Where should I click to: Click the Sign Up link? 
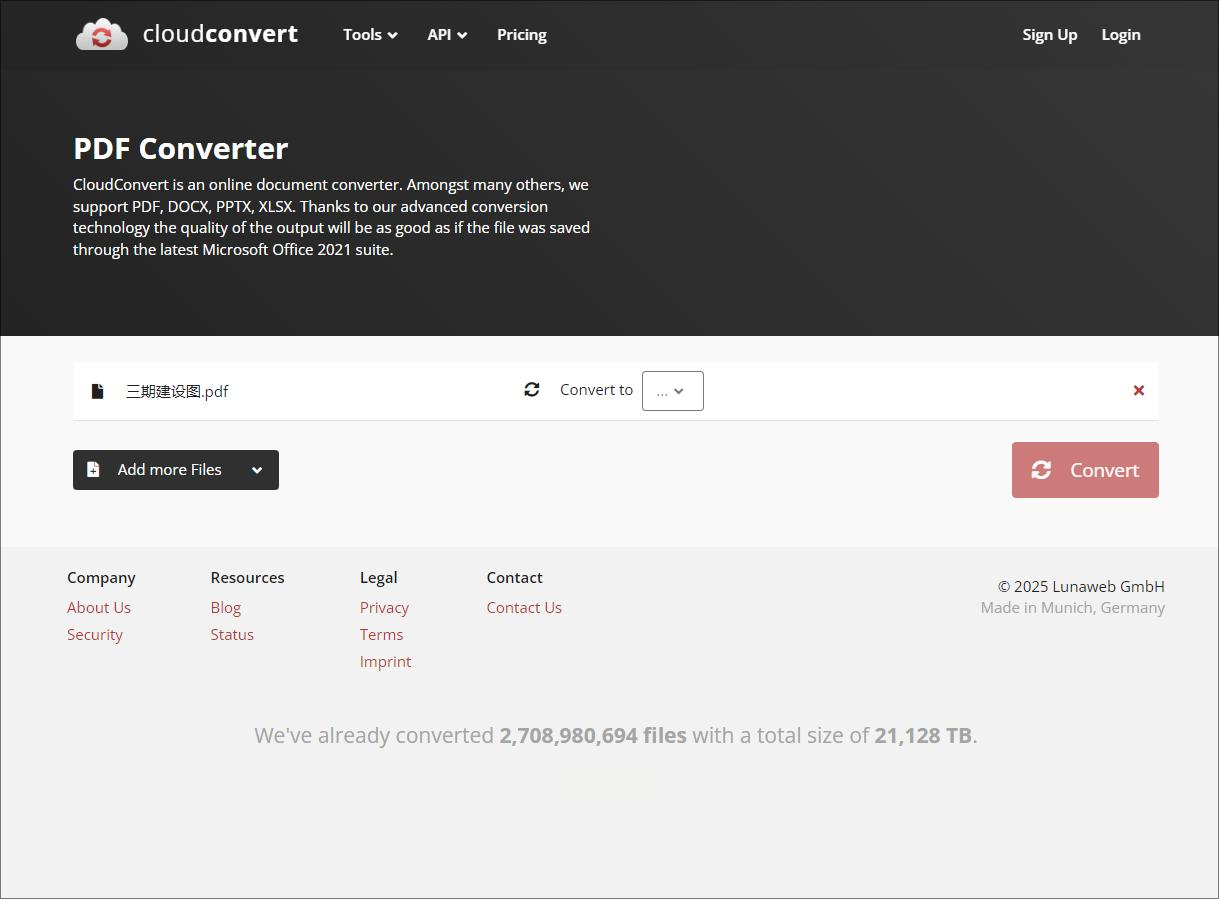pos(1050,34)
